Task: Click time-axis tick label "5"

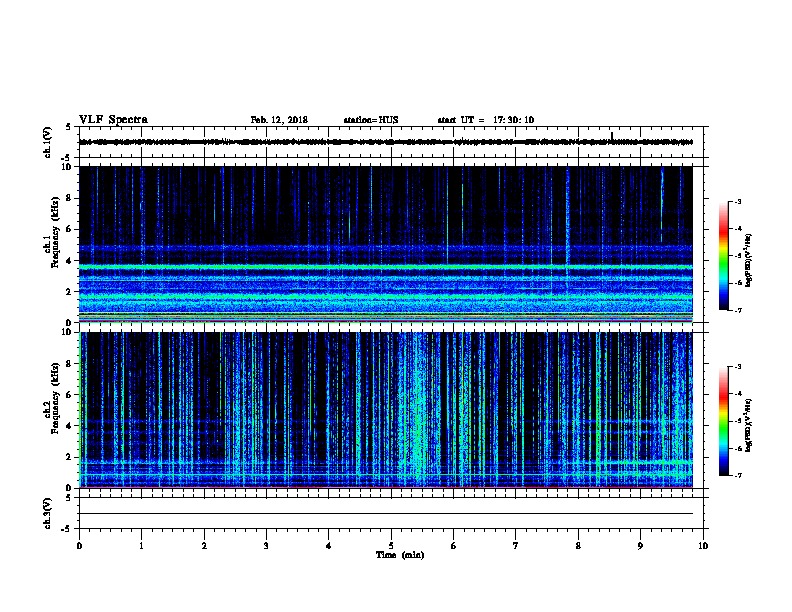Action: [x=391, y=546]
